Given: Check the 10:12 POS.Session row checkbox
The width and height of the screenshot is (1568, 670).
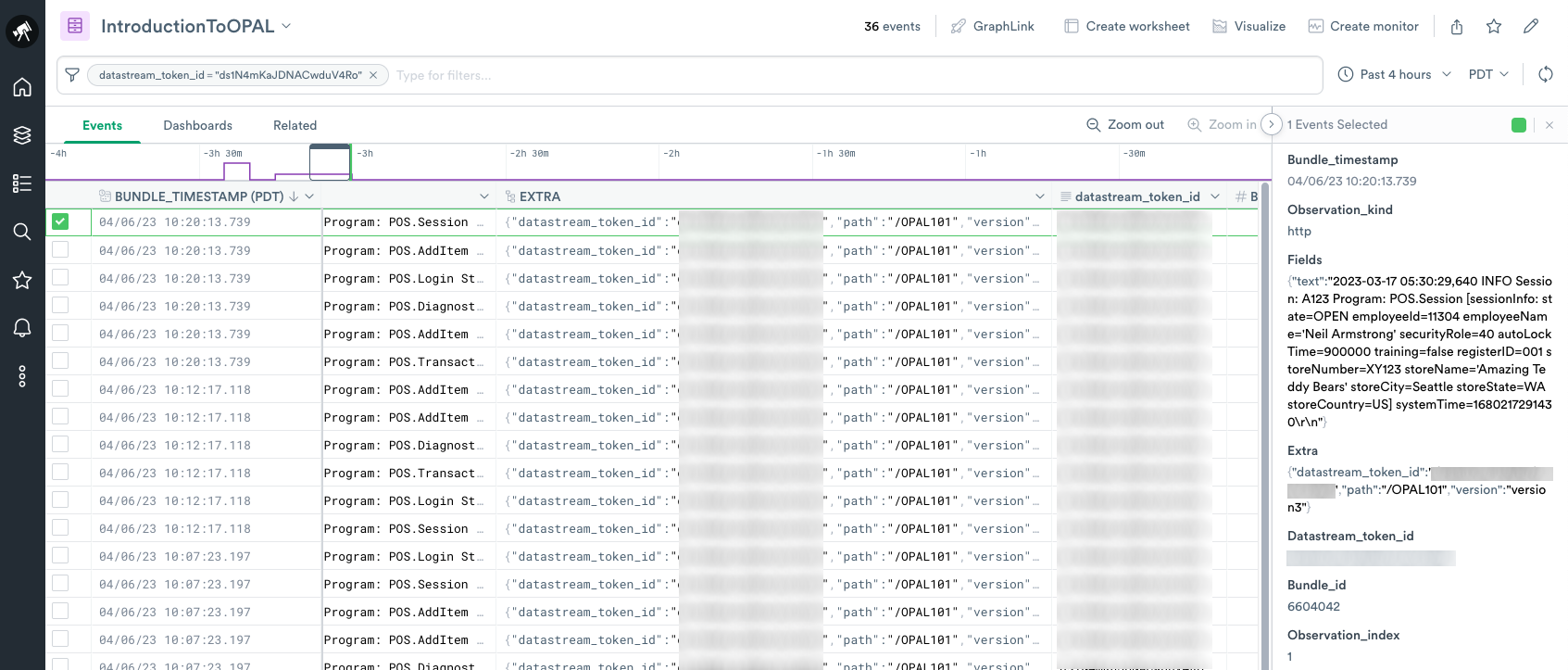Looking at the screenshot, I should point(60,527).
